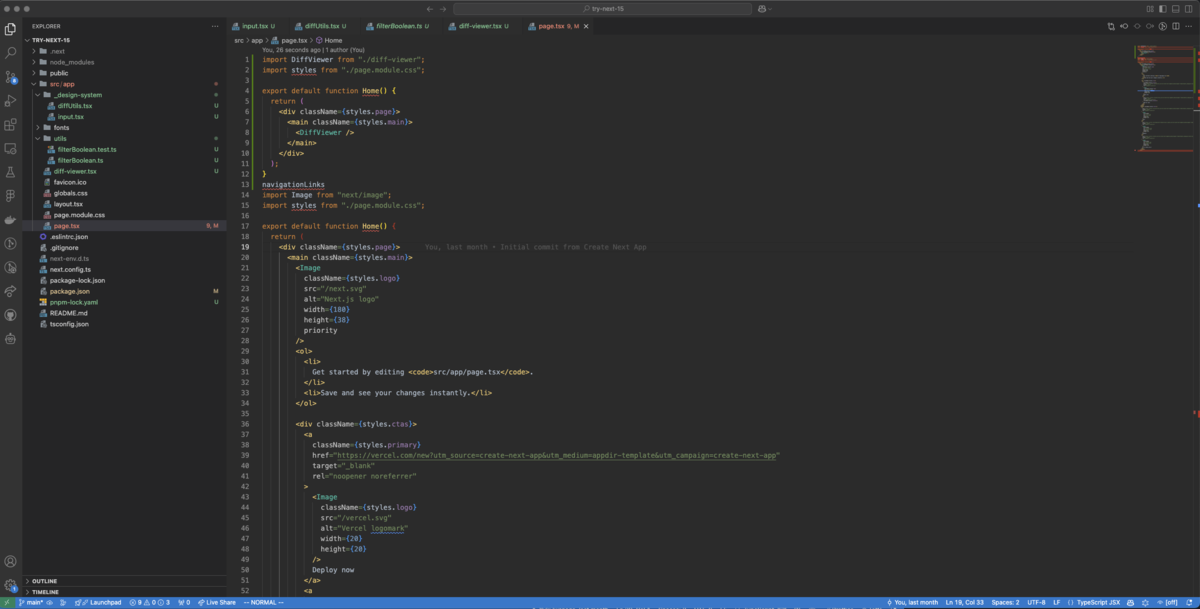Open the Testing flask view

pos(11,172)
